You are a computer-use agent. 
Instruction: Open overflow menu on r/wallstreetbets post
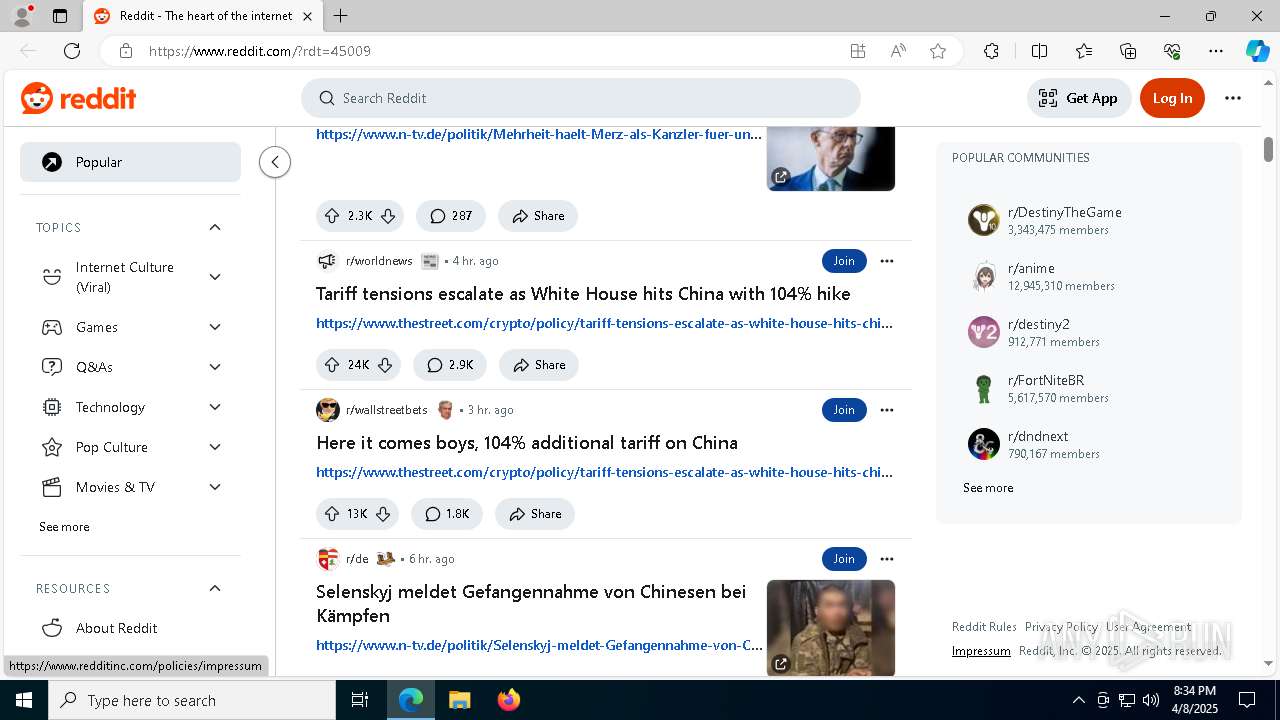tap(886, 410)
